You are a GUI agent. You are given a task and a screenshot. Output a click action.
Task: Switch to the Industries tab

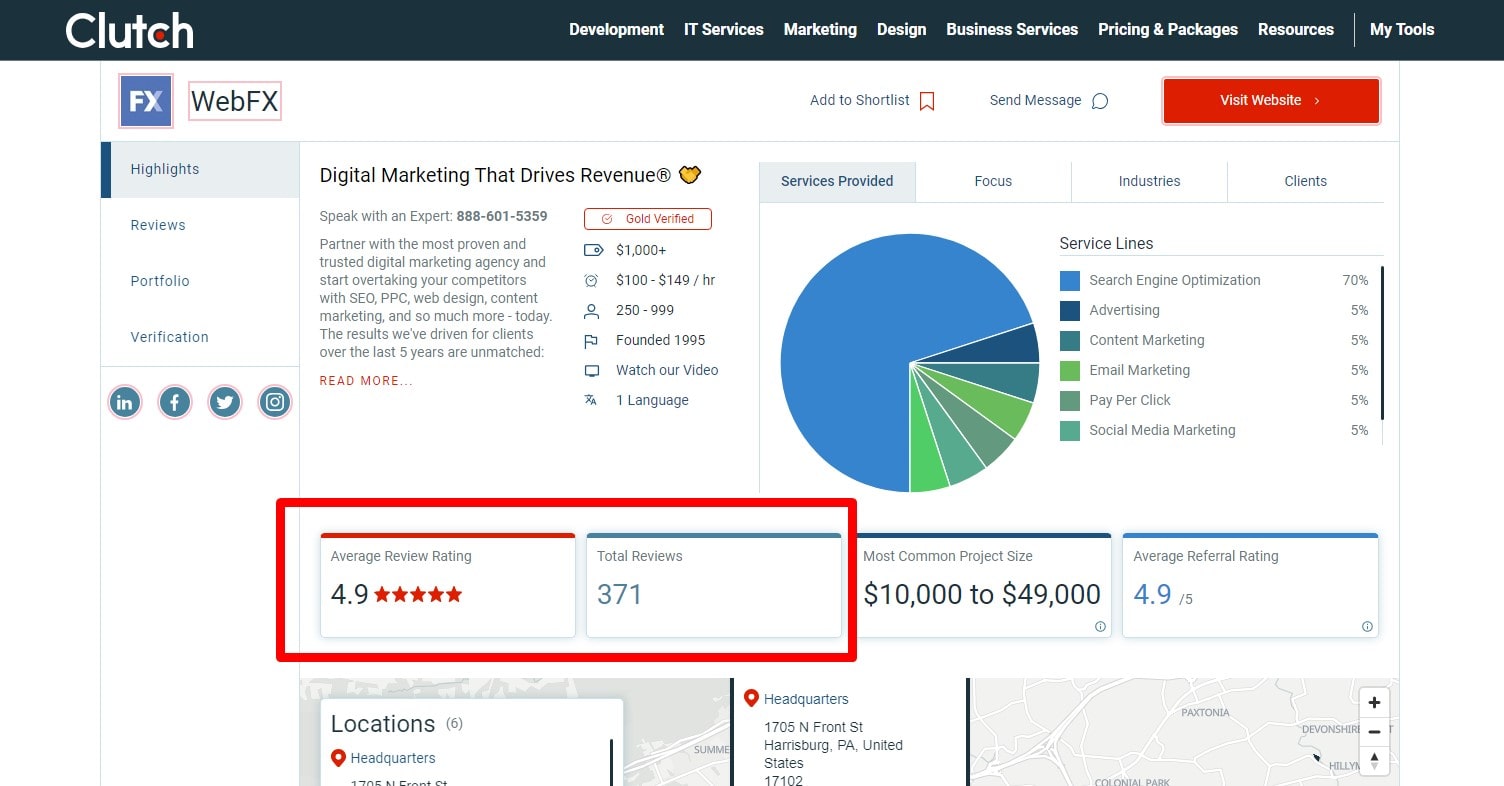pyautogui.click(x=1149, y=182)
